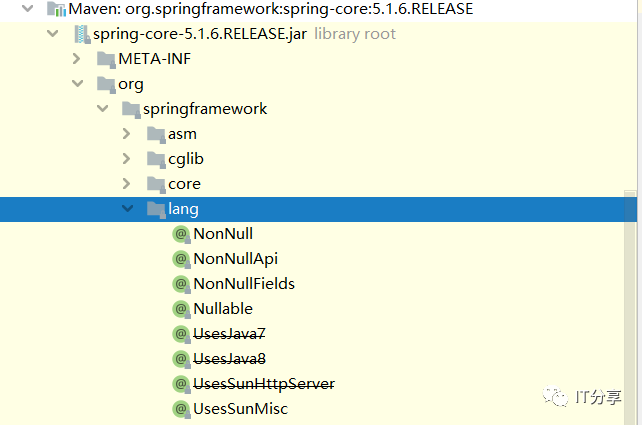Select the lang package label
Image resolution: width=642 pixels, height=425 pixels.
pyautogui.click(x=183, y=209)
